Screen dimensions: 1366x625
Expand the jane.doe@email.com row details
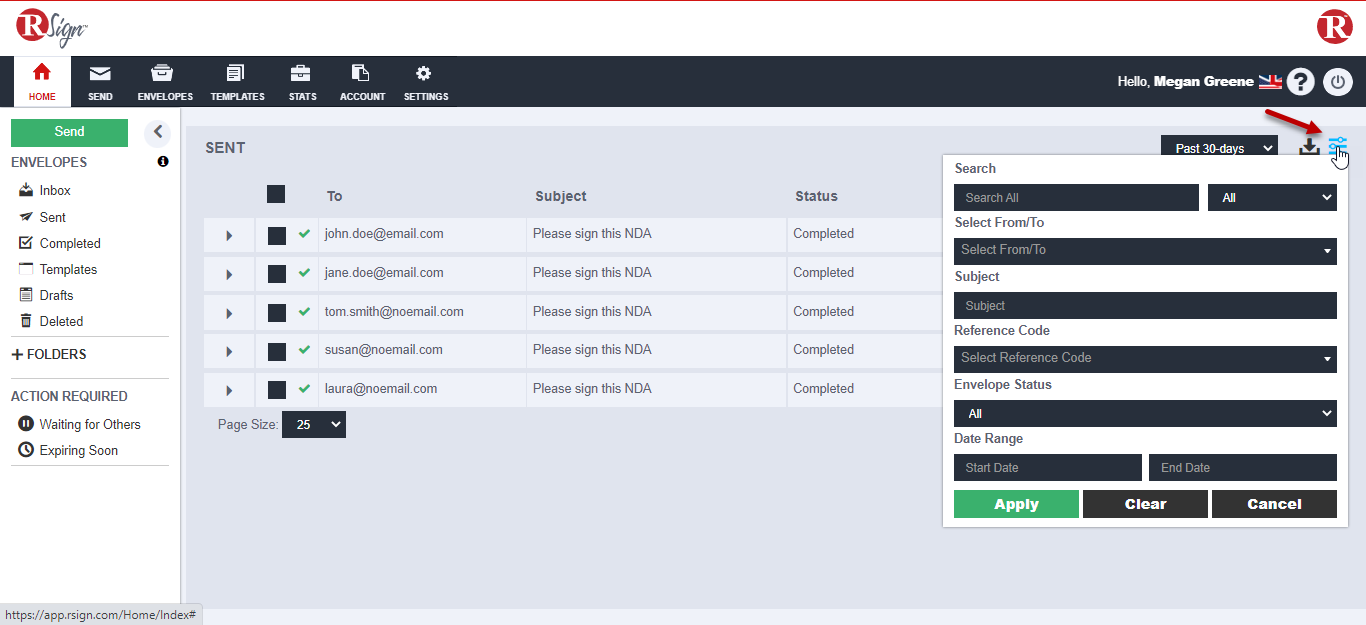tap(229, 274)
